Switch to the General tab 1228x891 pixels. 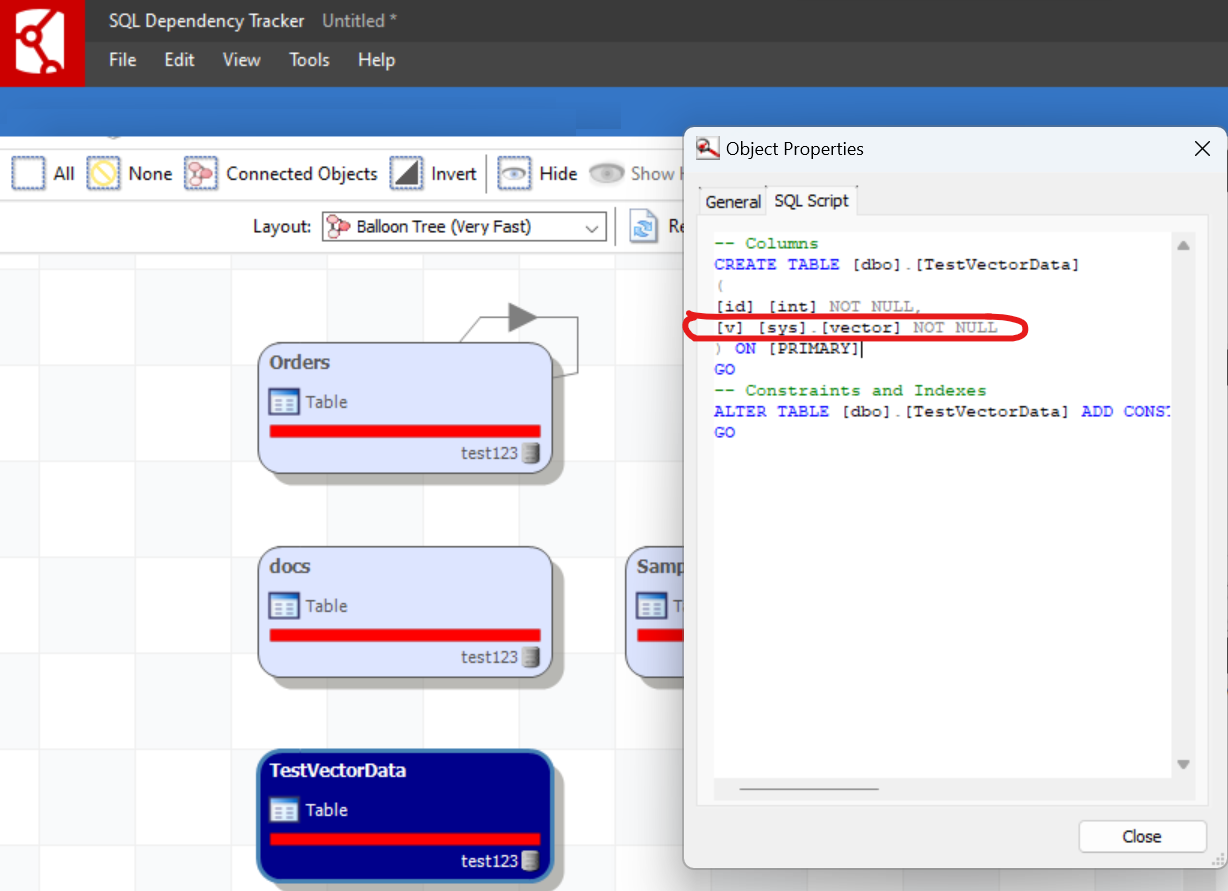pos(732,201)
